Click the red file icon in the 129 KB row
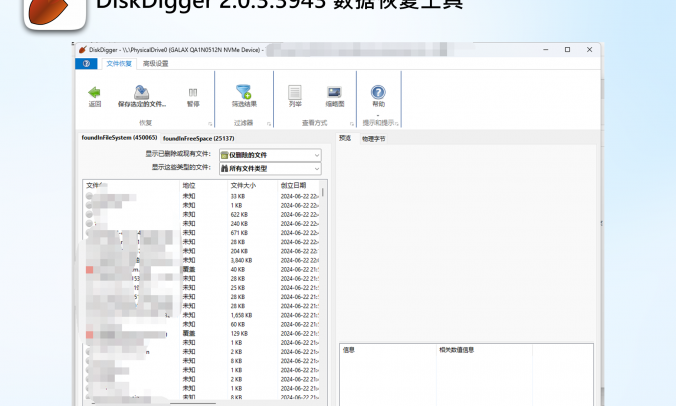 coord(89,334)
